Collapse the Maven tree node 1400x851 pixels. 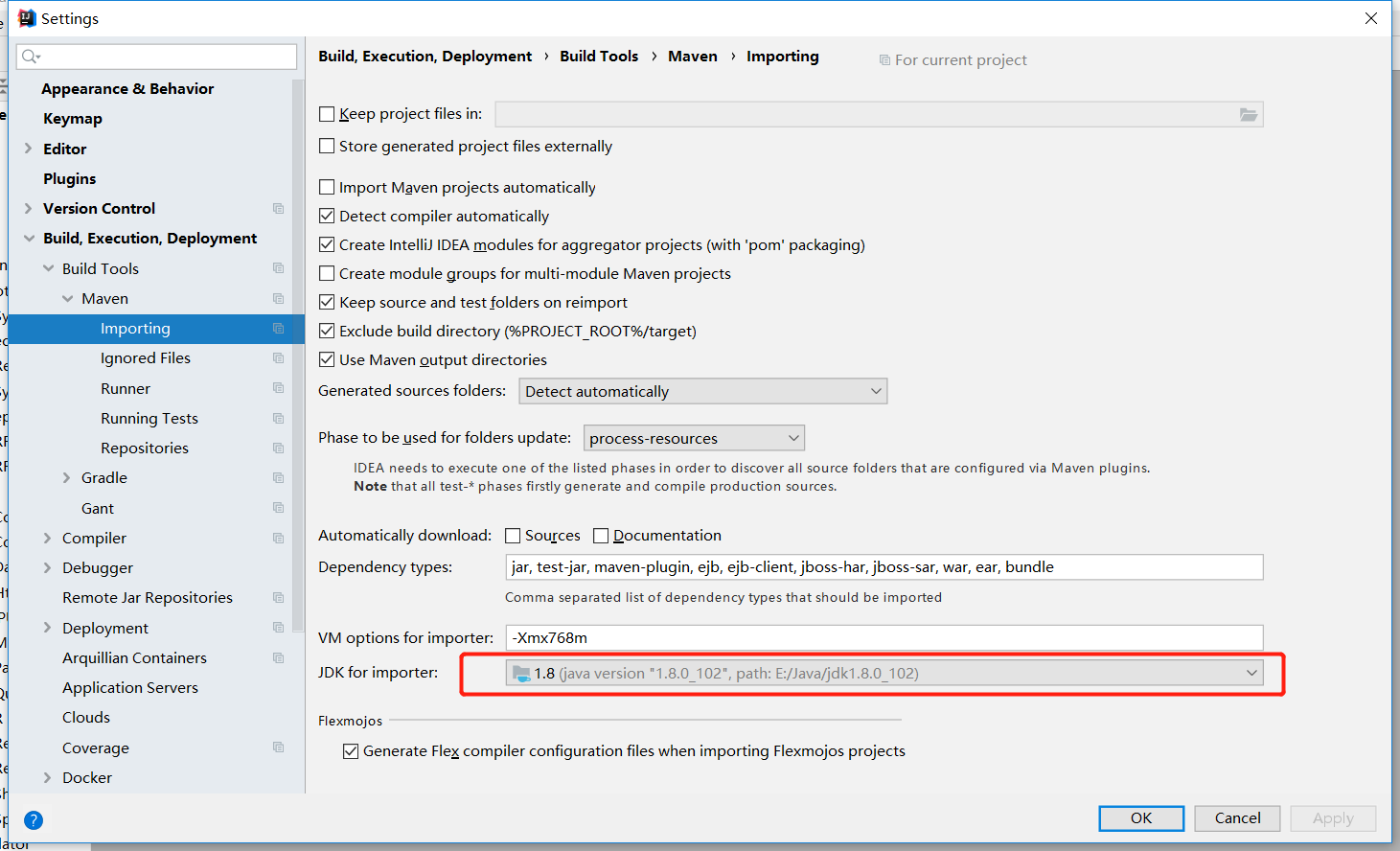[67, 298]
